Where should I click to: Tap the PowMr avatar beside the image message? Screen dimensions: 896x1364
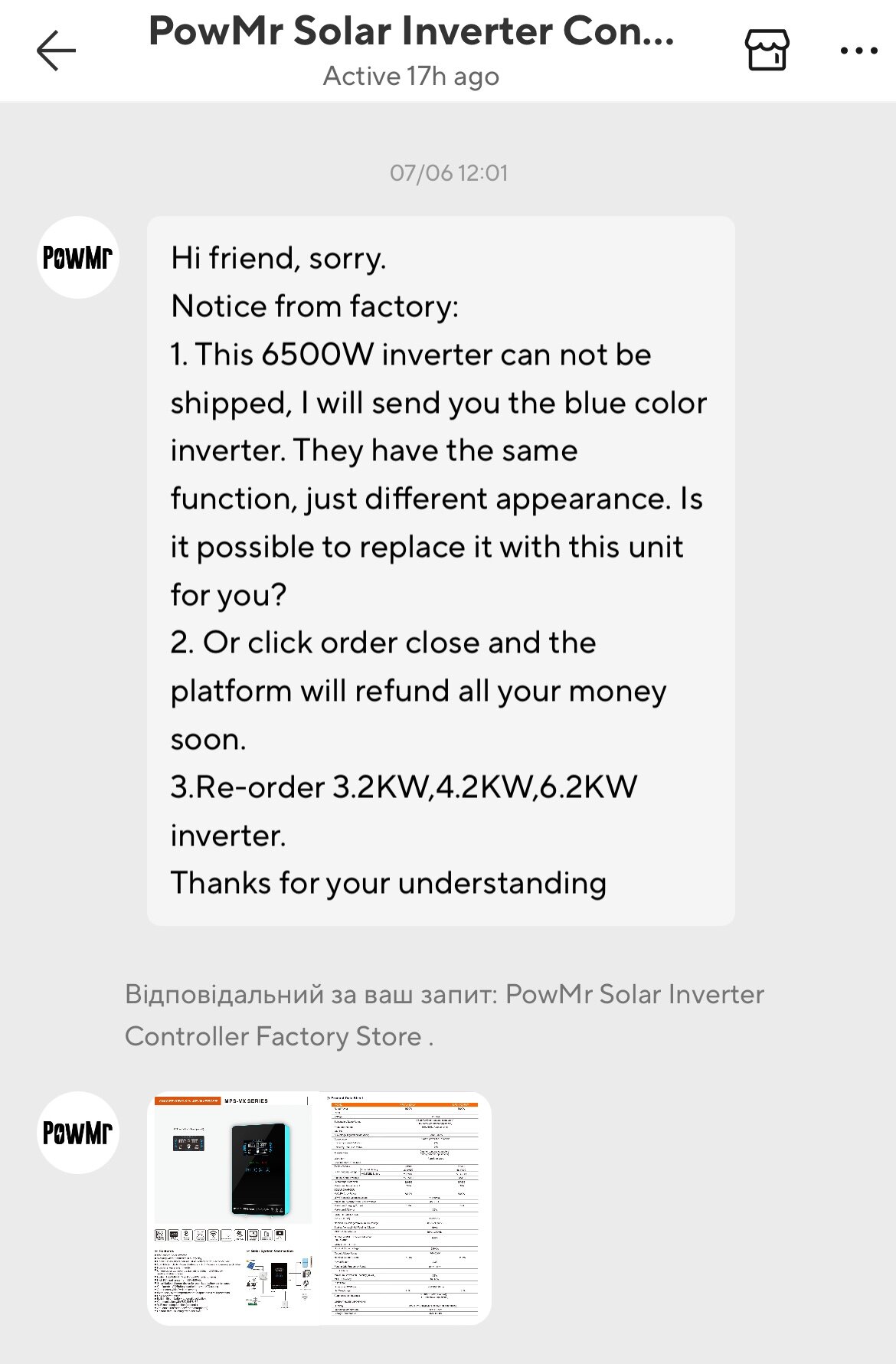pos(78,1133)
